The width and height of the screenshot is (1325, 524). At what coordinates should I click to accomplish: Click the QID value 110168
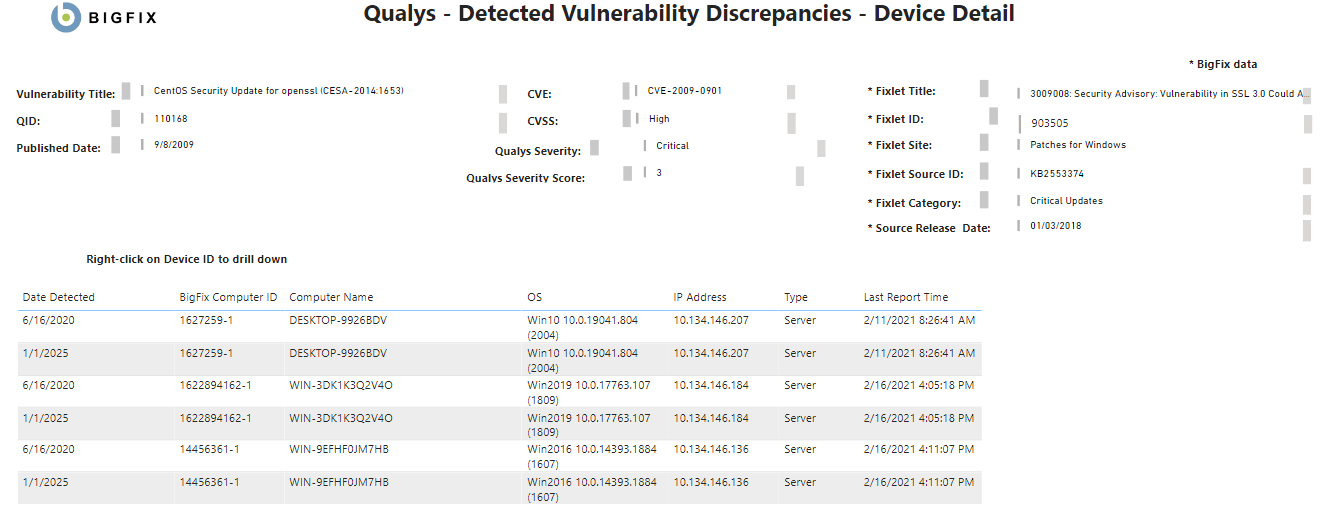point(171,118)
